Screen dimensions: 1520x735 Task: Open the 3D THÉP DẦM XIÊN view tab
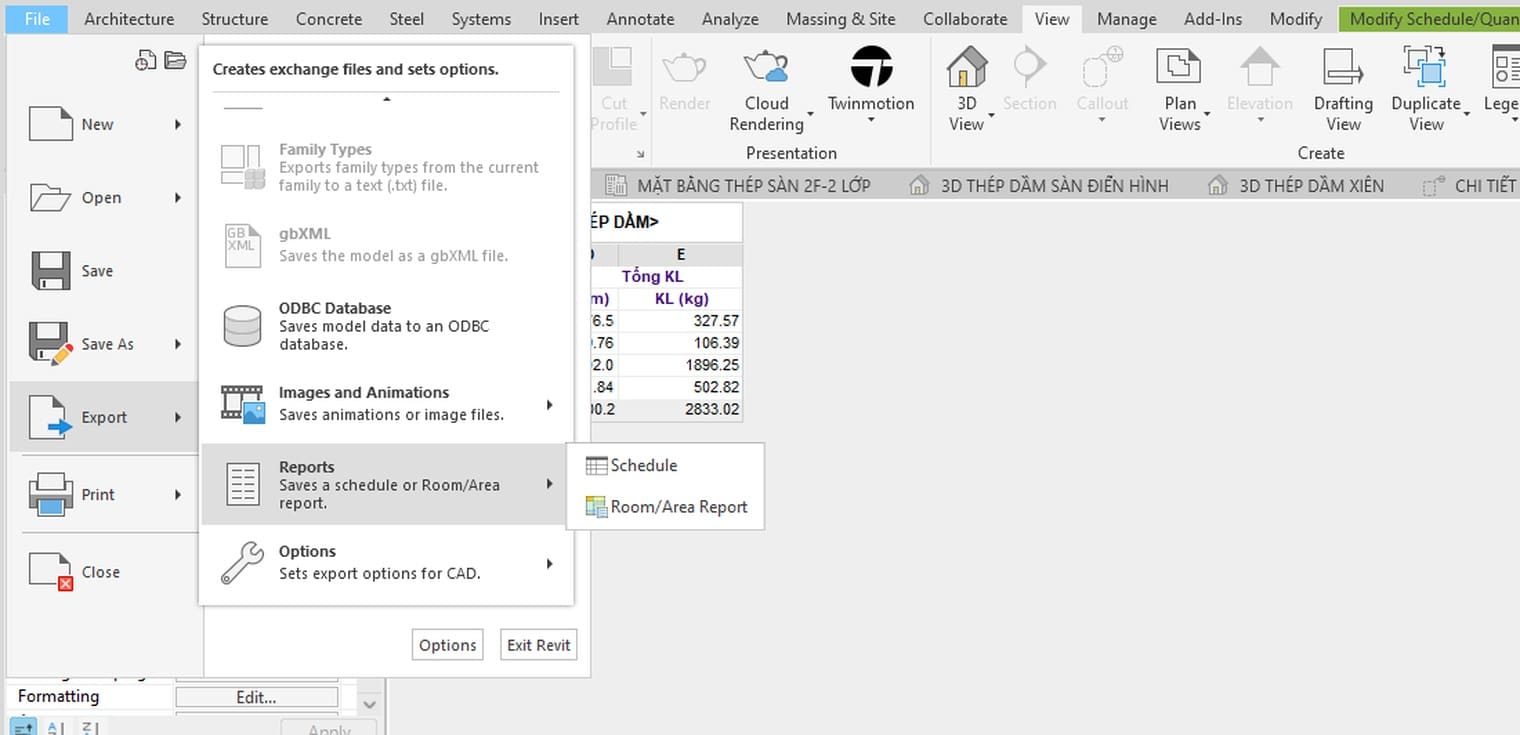point(1296,185)
